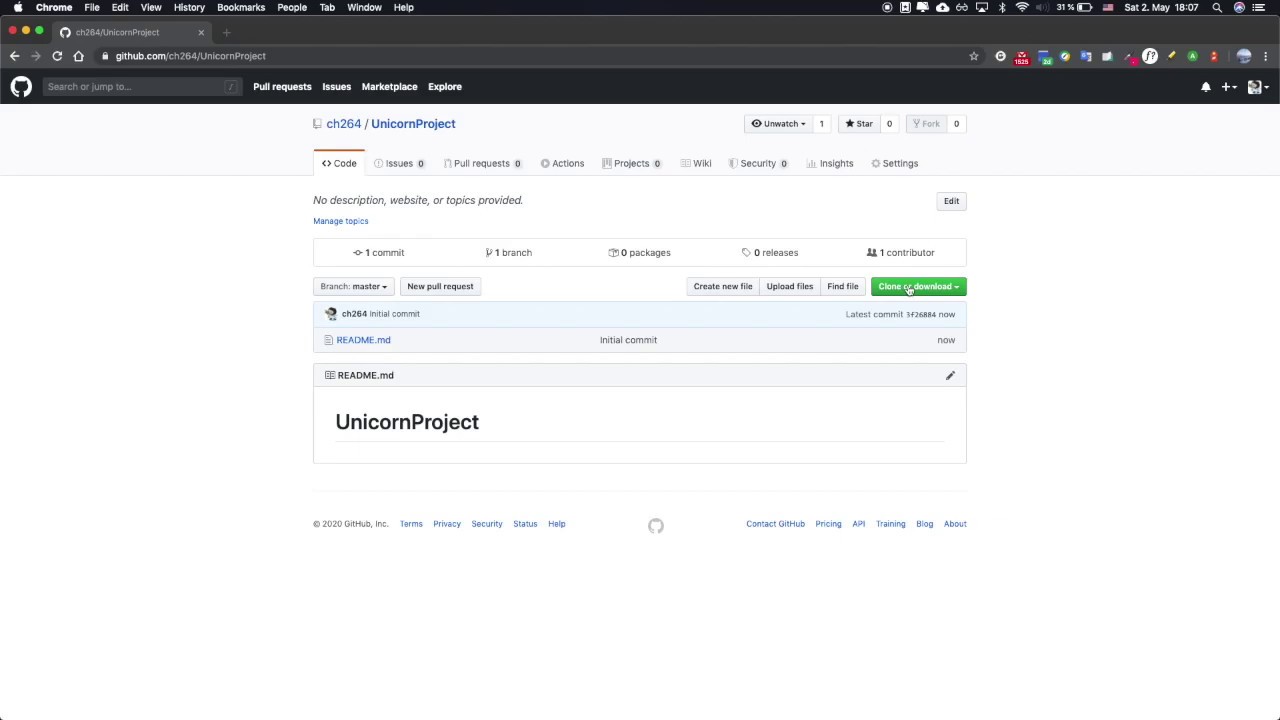
Task: Open the 1 branch link
Action: pyautogui.click(x=508, y=253)
